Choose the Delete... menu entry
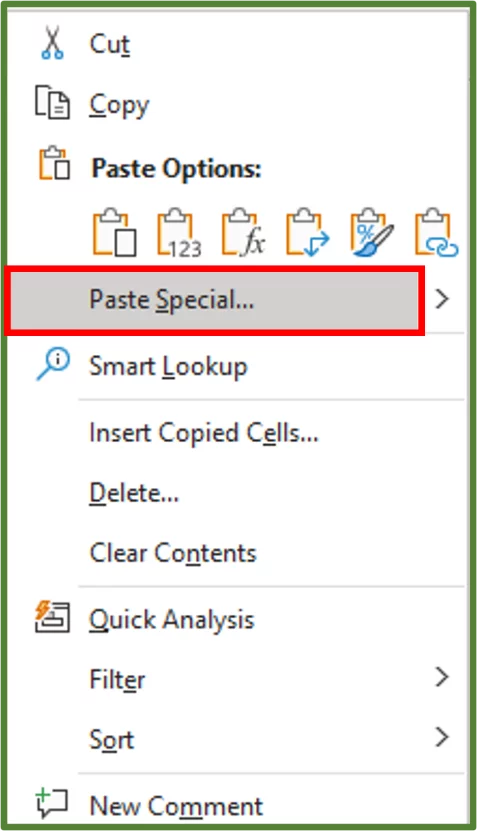Screen dimensions: 477x831 (134, 493)
